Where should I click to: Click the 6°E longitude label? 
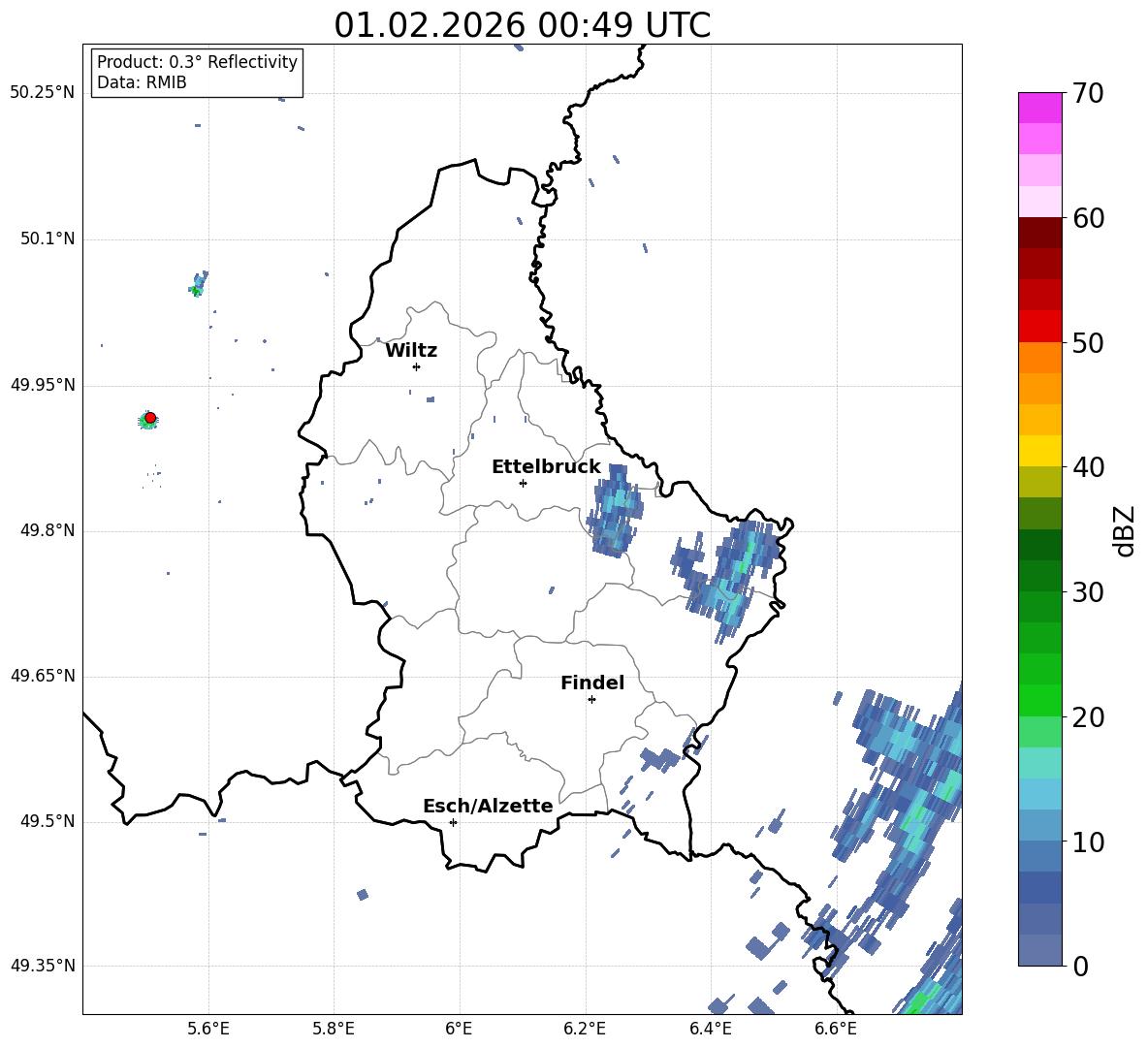point(459,1029)
